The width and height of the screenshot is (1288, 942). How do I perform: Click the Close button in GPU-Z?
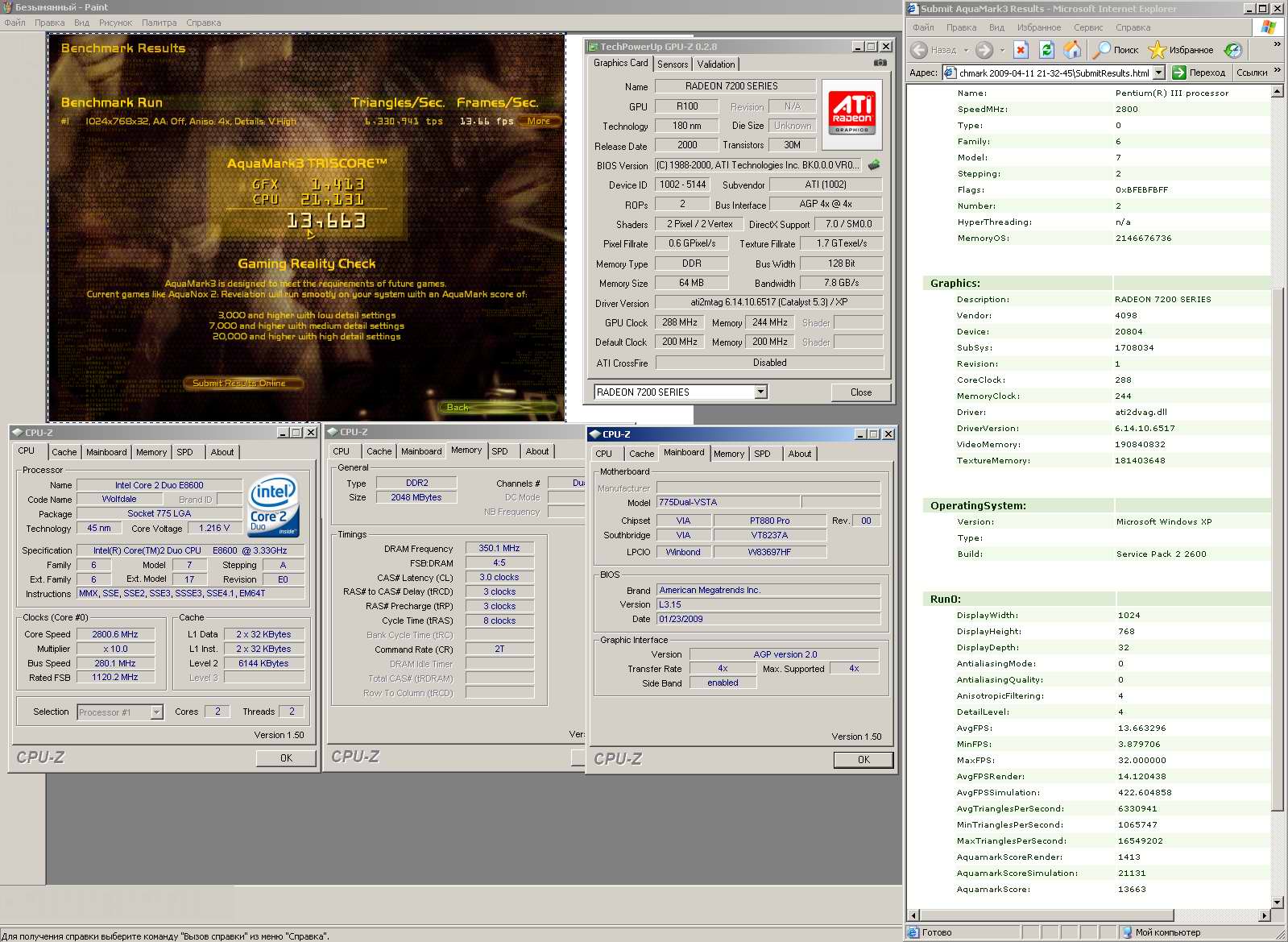click(861, 392)
